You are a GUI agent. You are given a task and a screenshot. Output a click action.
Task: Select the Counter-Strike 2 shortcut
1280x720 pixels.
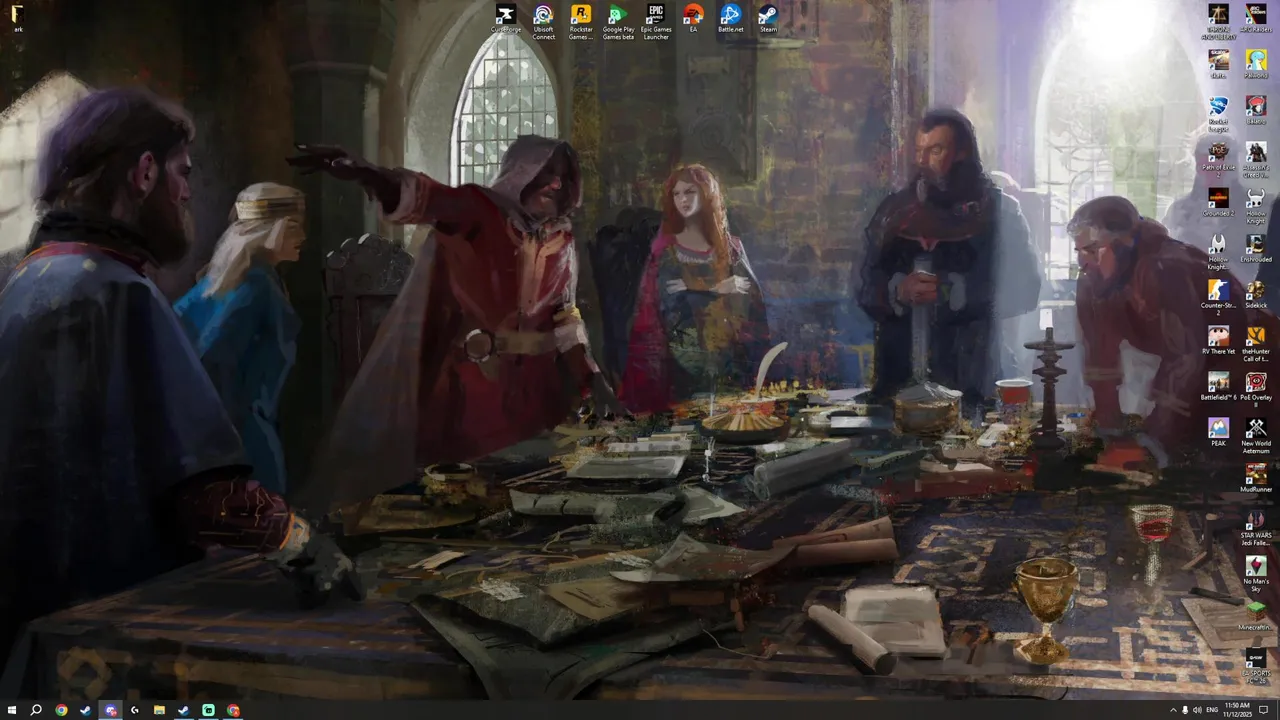pos(1218,297)
